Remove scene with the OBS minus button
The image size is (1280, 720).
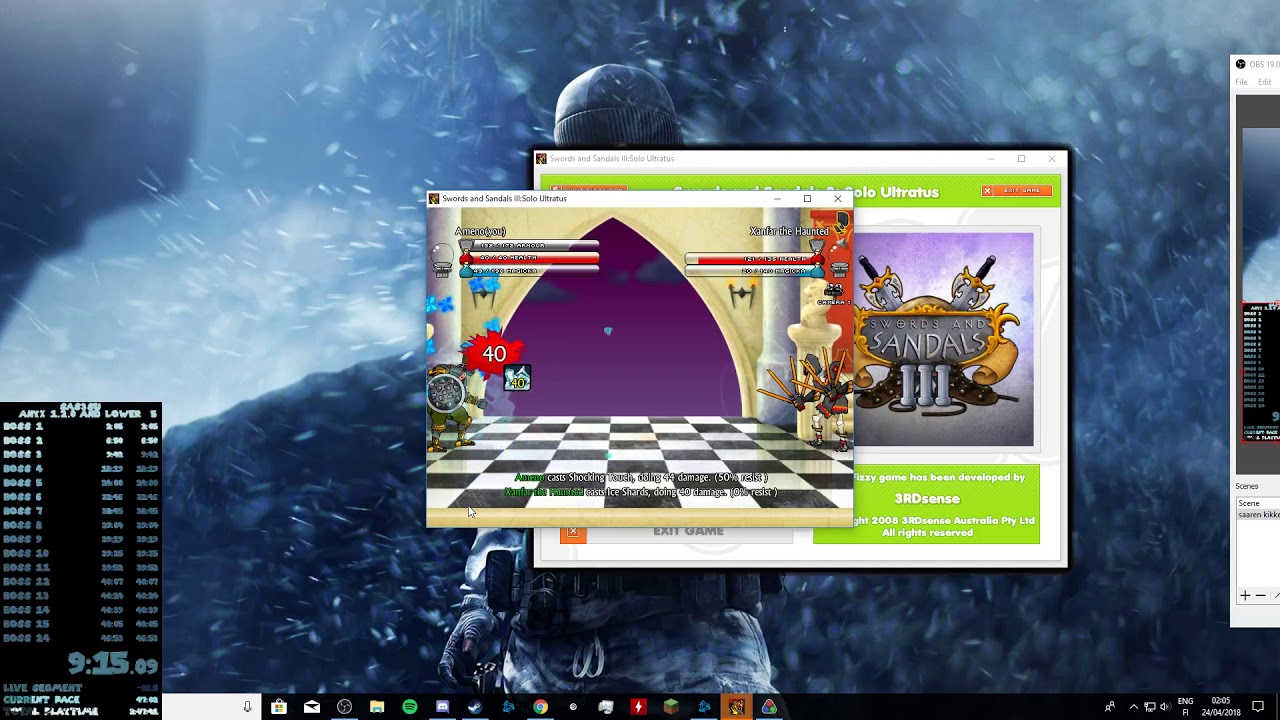(1260, 595)
